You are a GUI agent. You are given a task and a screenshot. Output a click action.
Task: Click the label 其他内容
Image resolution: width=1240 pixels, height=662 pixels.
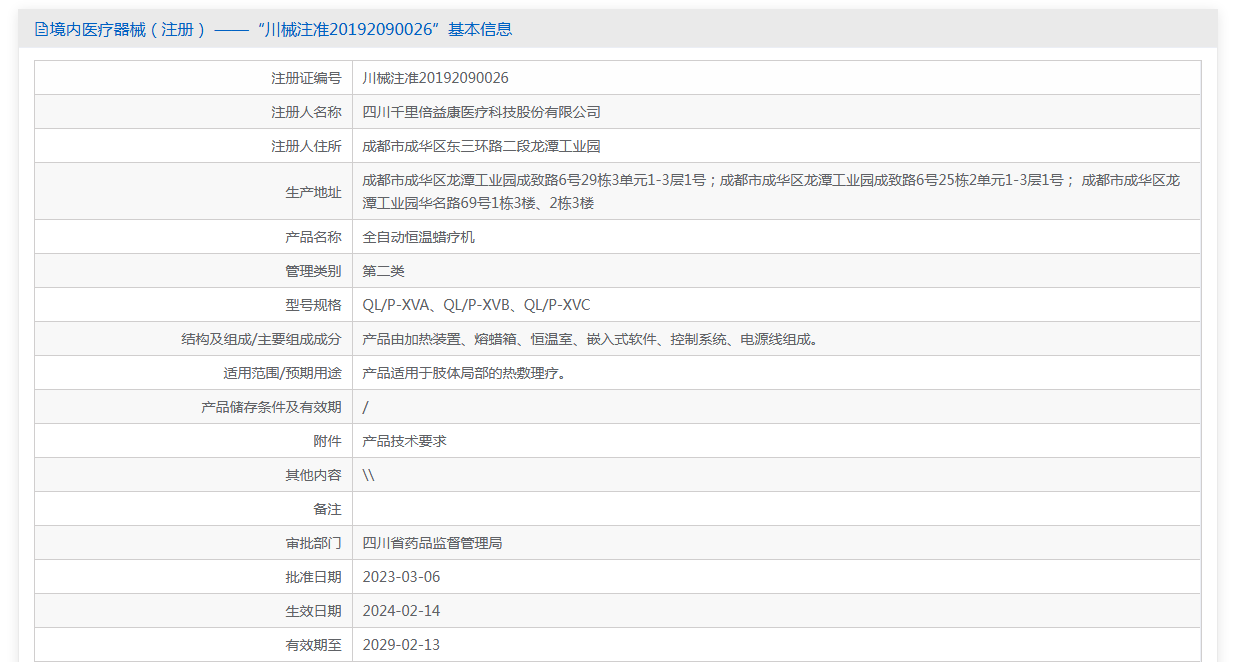(313, 475)
